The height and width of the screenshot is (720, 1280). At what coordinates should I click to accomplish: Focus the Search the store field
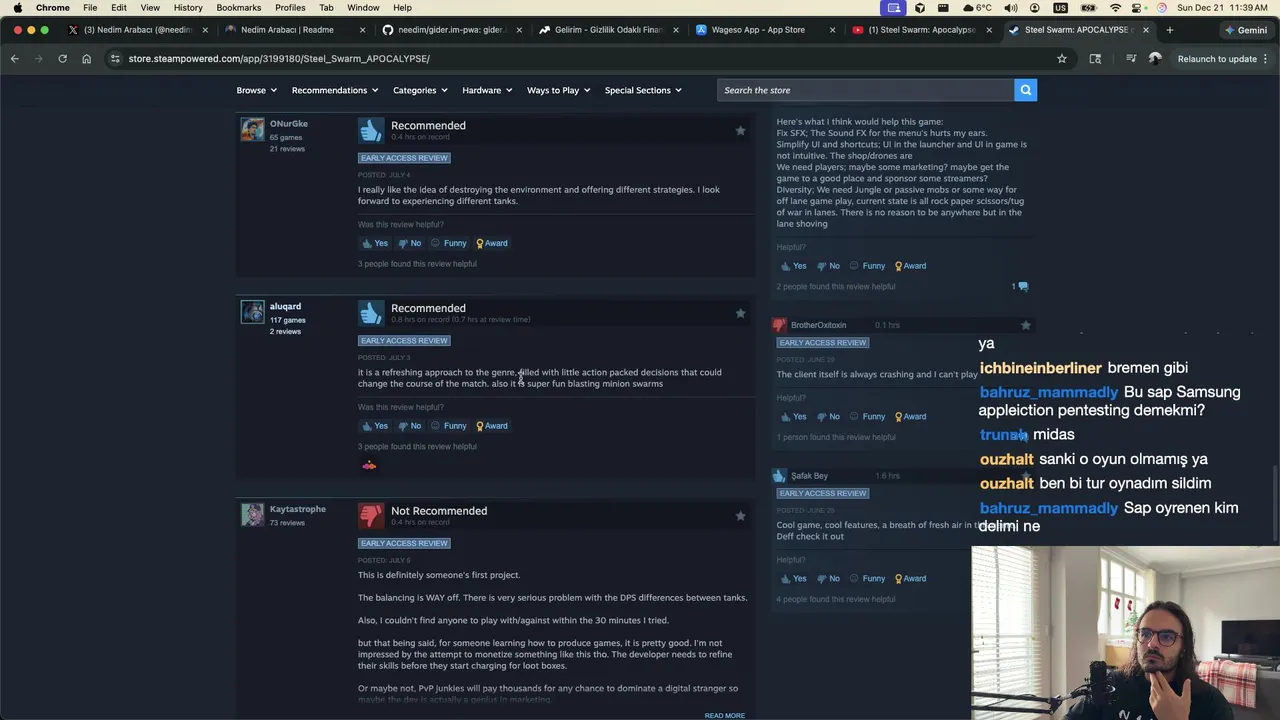(x=865, y=90)
